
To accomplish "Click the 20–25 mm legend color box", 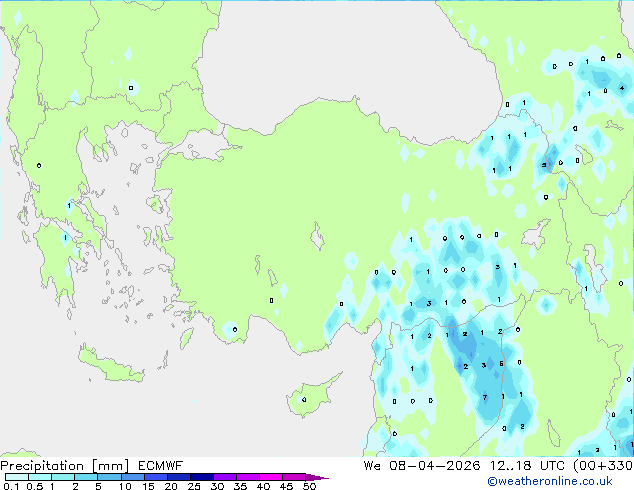I will (178, 477).
